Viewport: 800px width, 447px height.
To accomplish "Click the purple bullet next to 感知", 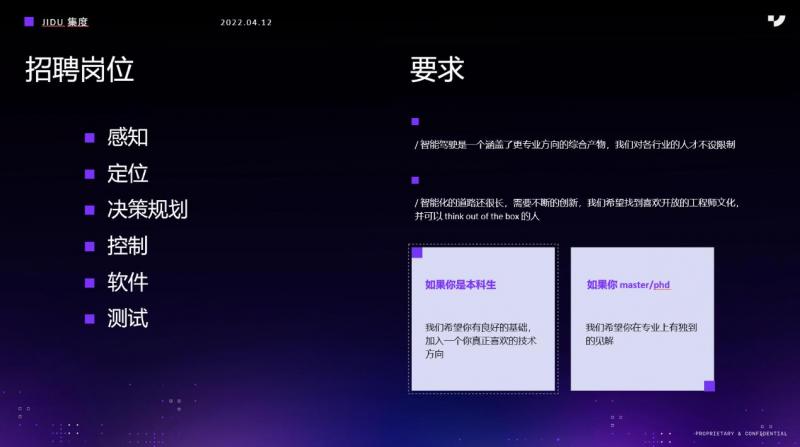I will [90, 138].
